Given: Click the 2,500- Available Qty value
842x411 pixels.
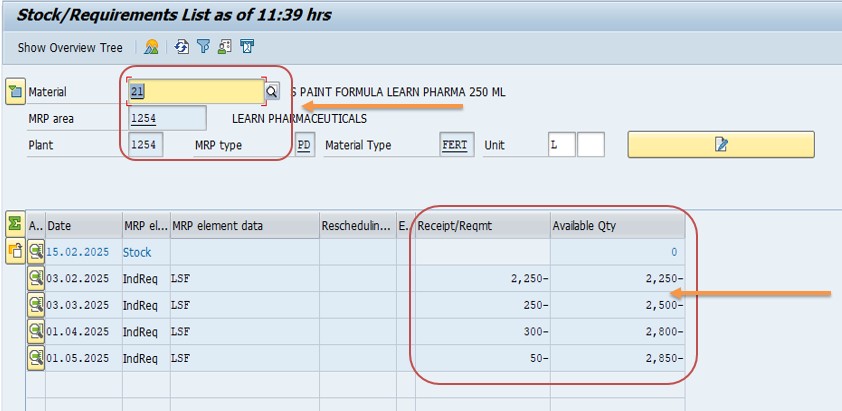Looking at the screenshot, I should (x=664, y=305).
